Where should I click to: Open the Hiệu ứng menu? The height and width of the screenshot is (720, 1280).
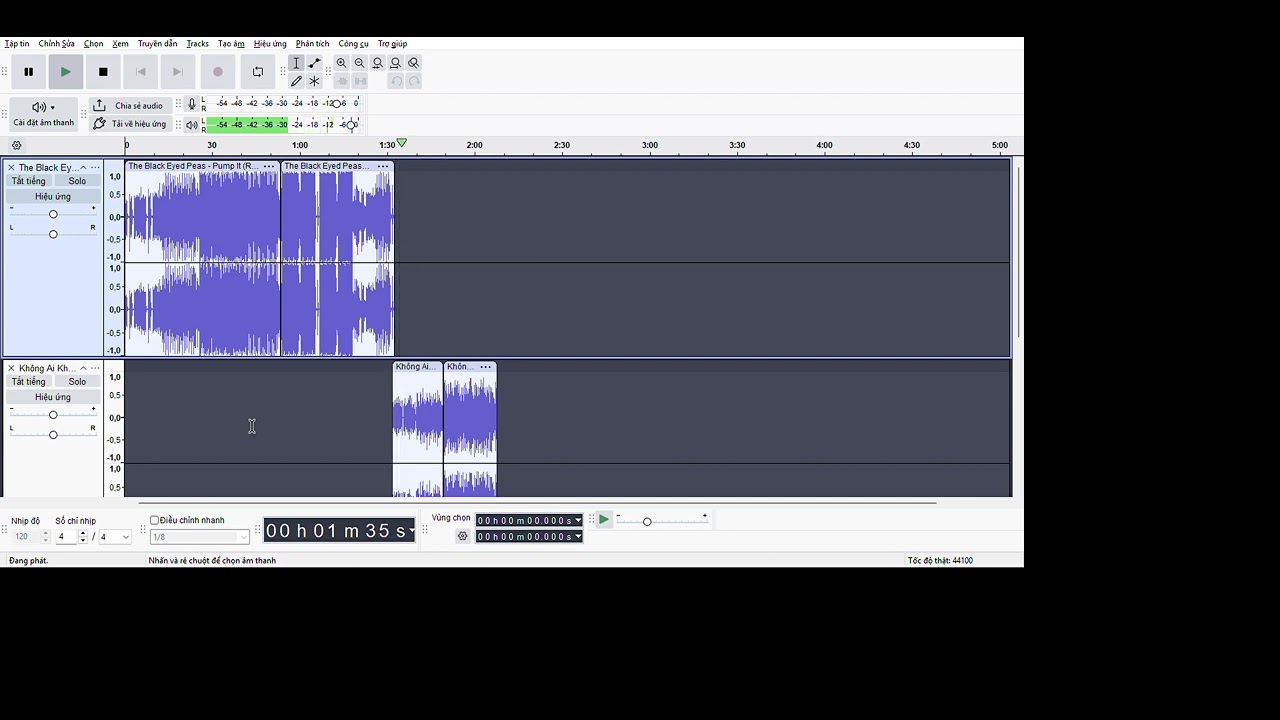(x=270, y=44)
